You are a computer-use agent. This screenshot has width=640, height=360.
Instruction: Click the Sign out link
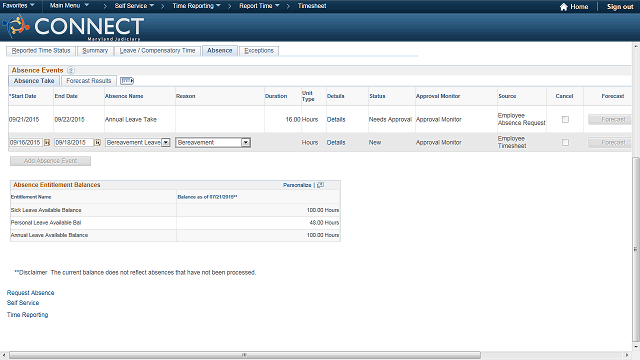[x=620, y=7]
